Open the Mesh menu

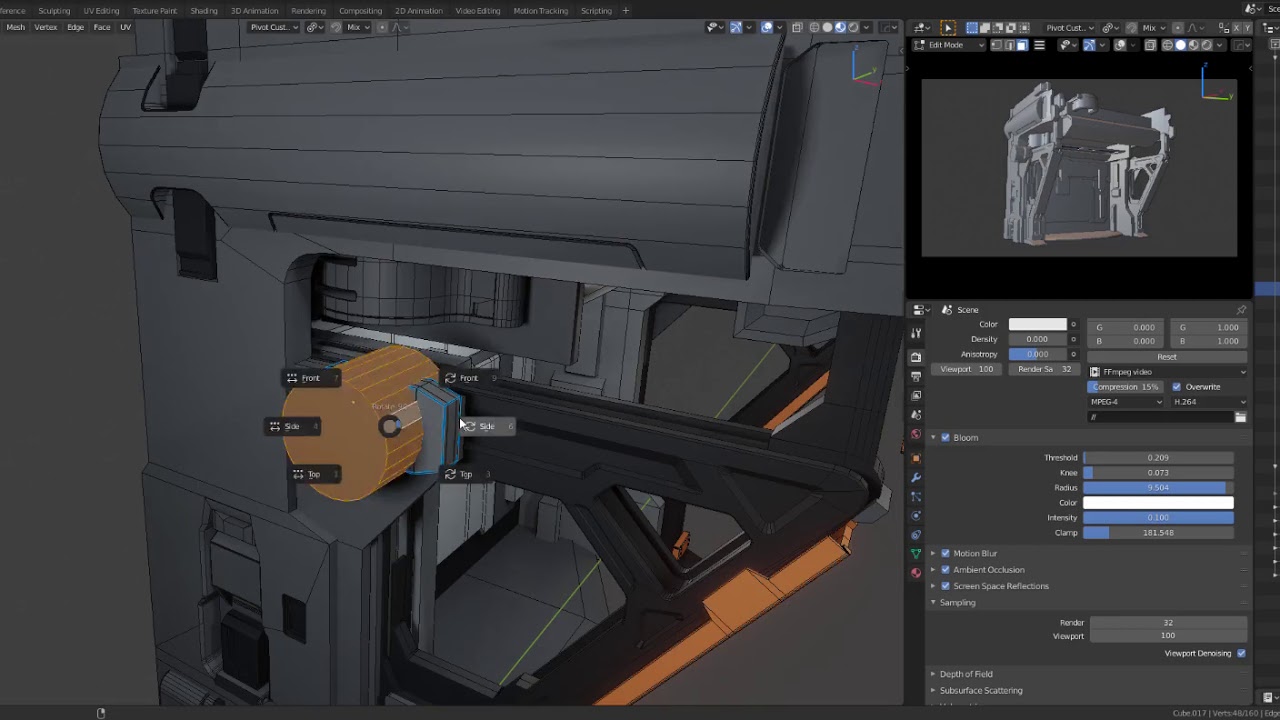tap(16, 27)
